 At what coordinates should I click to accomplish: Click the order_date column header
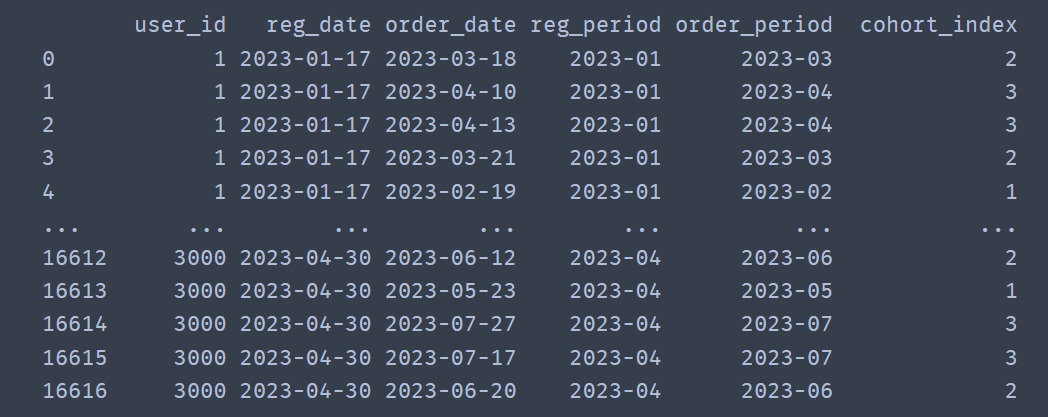(450, 26)
